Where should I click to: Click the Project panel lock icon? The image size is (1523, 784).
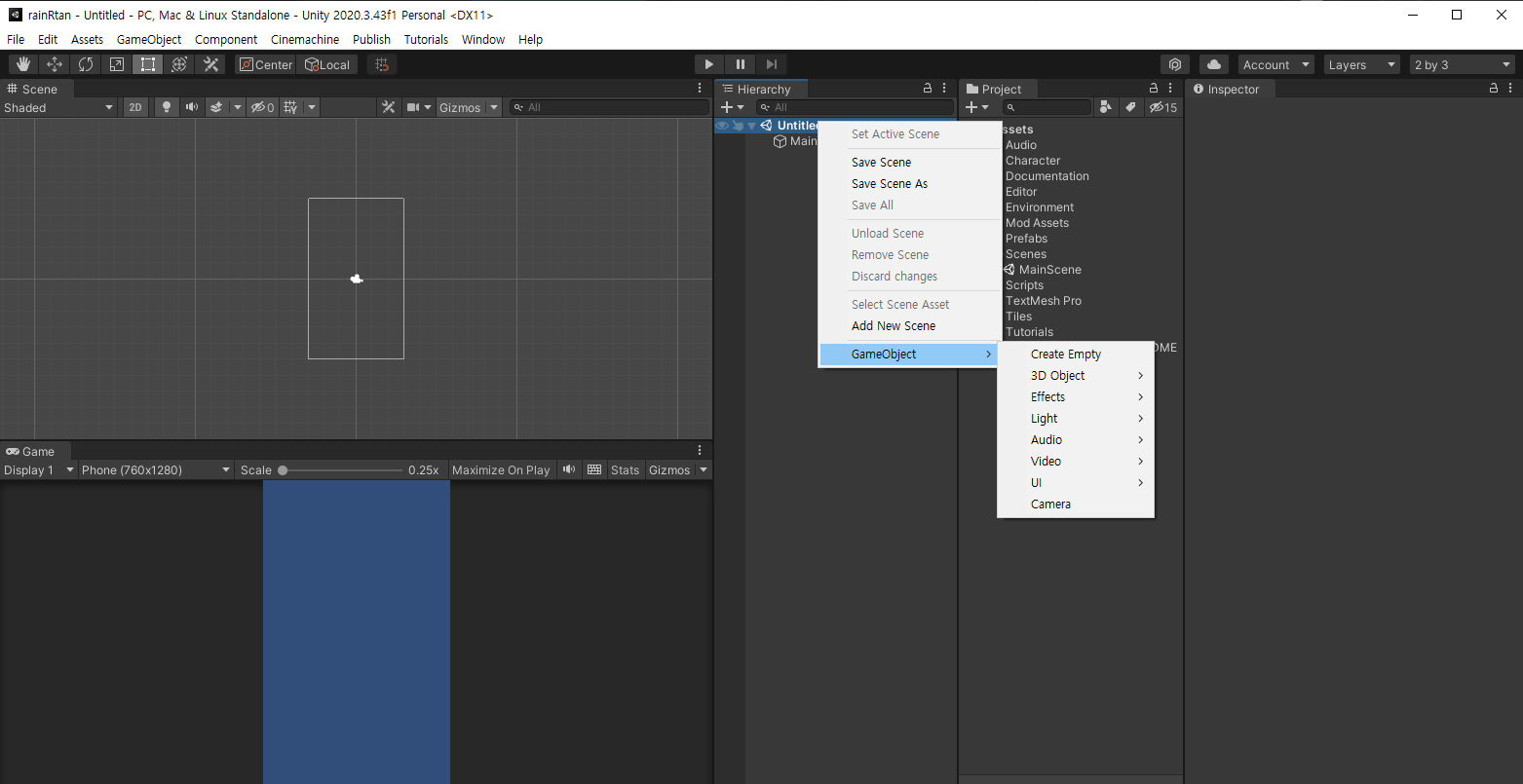[x=1154, y=89]
